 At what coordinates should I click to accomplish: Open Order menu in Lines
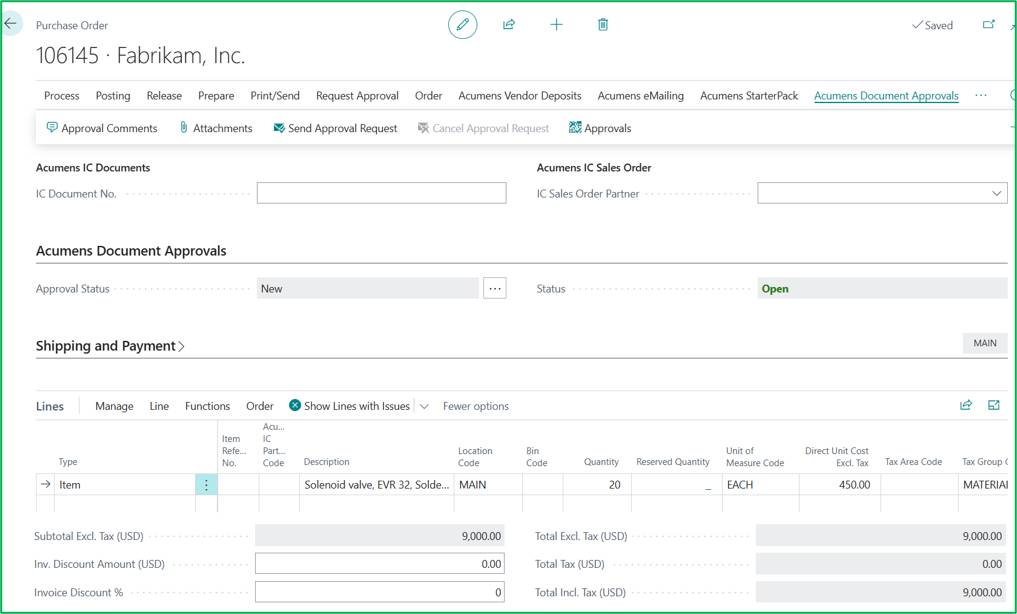point(259,406)
